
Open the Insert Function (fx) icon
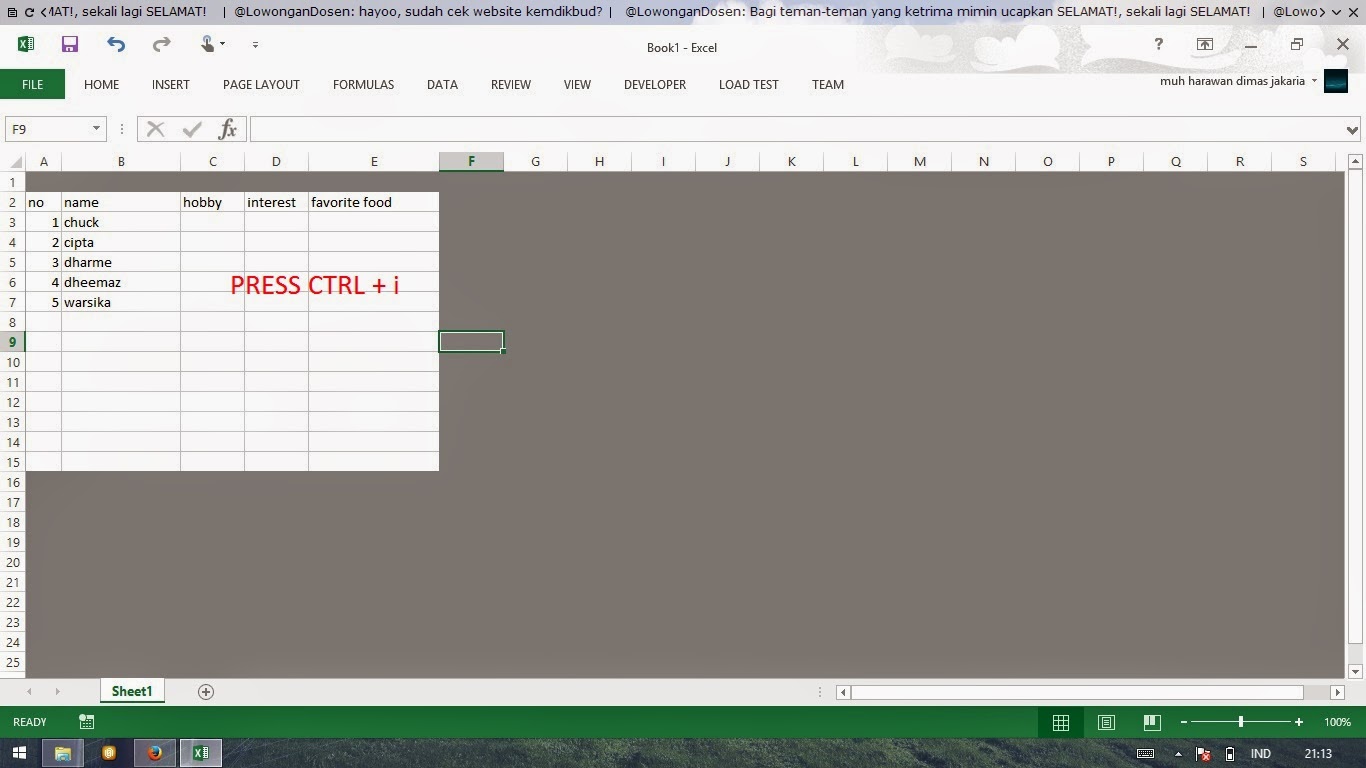point(227,129)
